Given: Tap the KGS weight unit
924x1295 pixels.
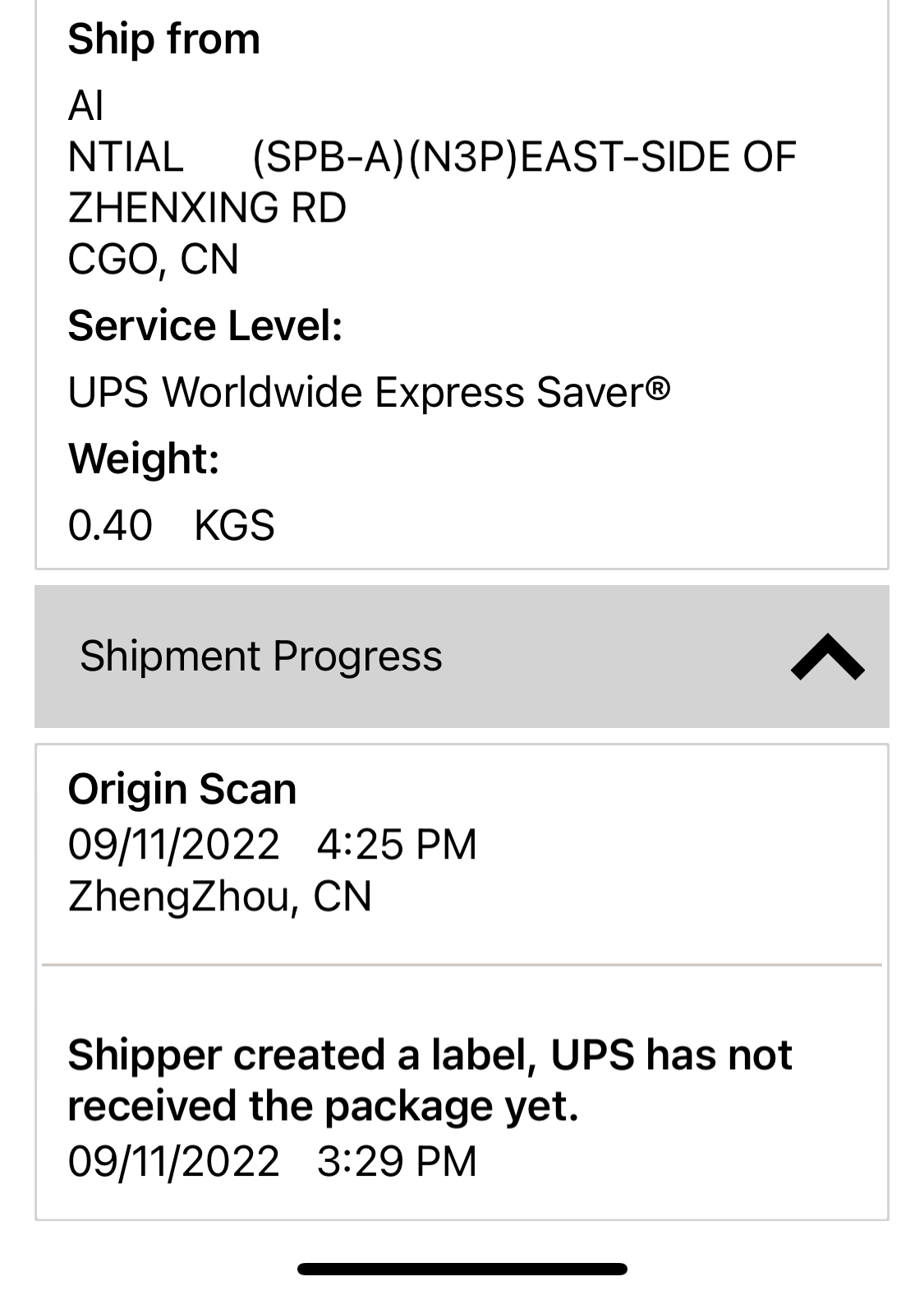Looking at the screenshot, I should click(x=234, y=525).
